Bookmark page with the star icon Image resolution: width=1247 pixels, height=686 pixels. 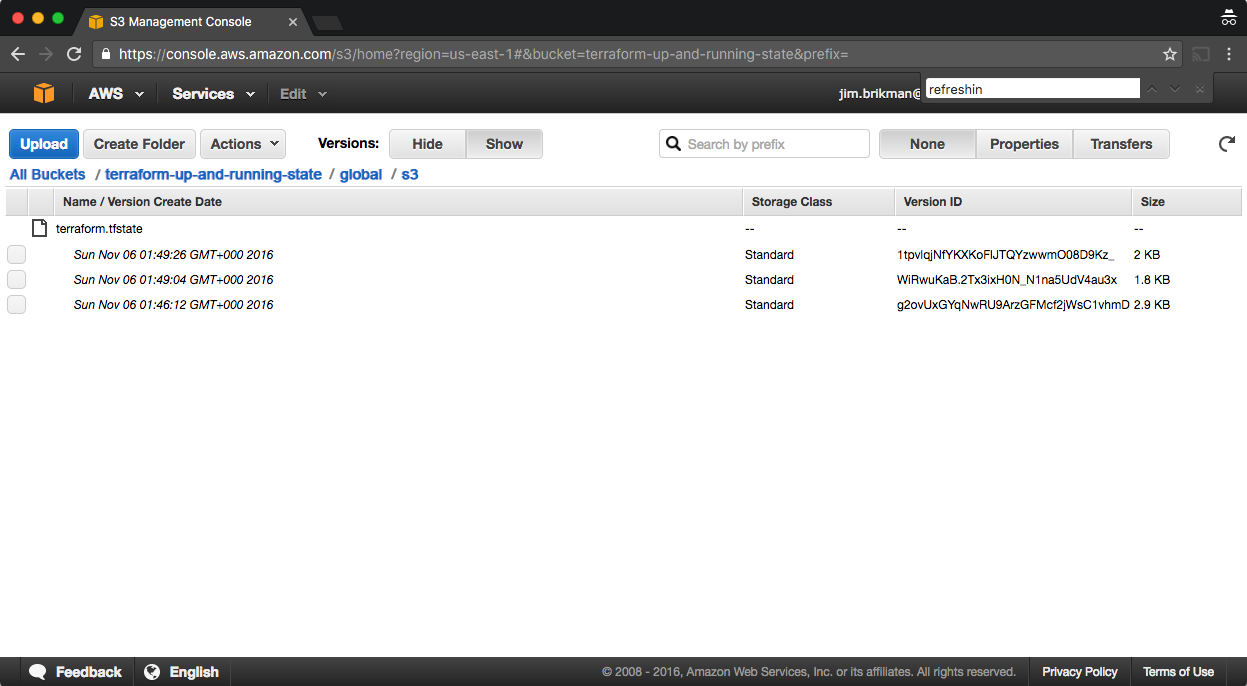pos(1169,54)
